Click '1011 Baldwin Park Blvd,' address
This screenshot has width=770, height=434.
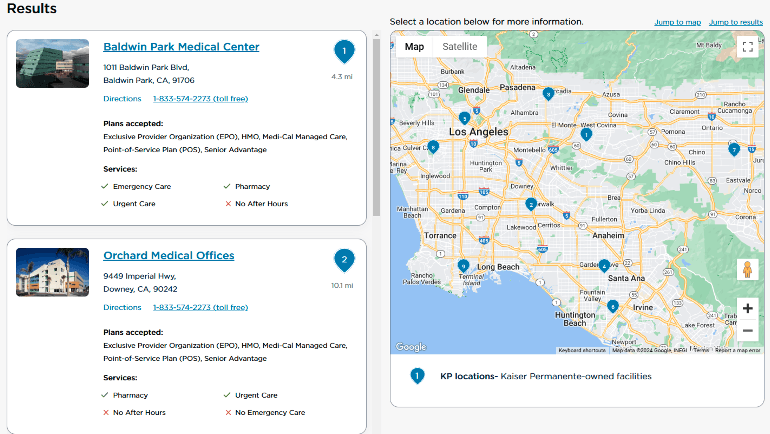(x=146, y=67)
